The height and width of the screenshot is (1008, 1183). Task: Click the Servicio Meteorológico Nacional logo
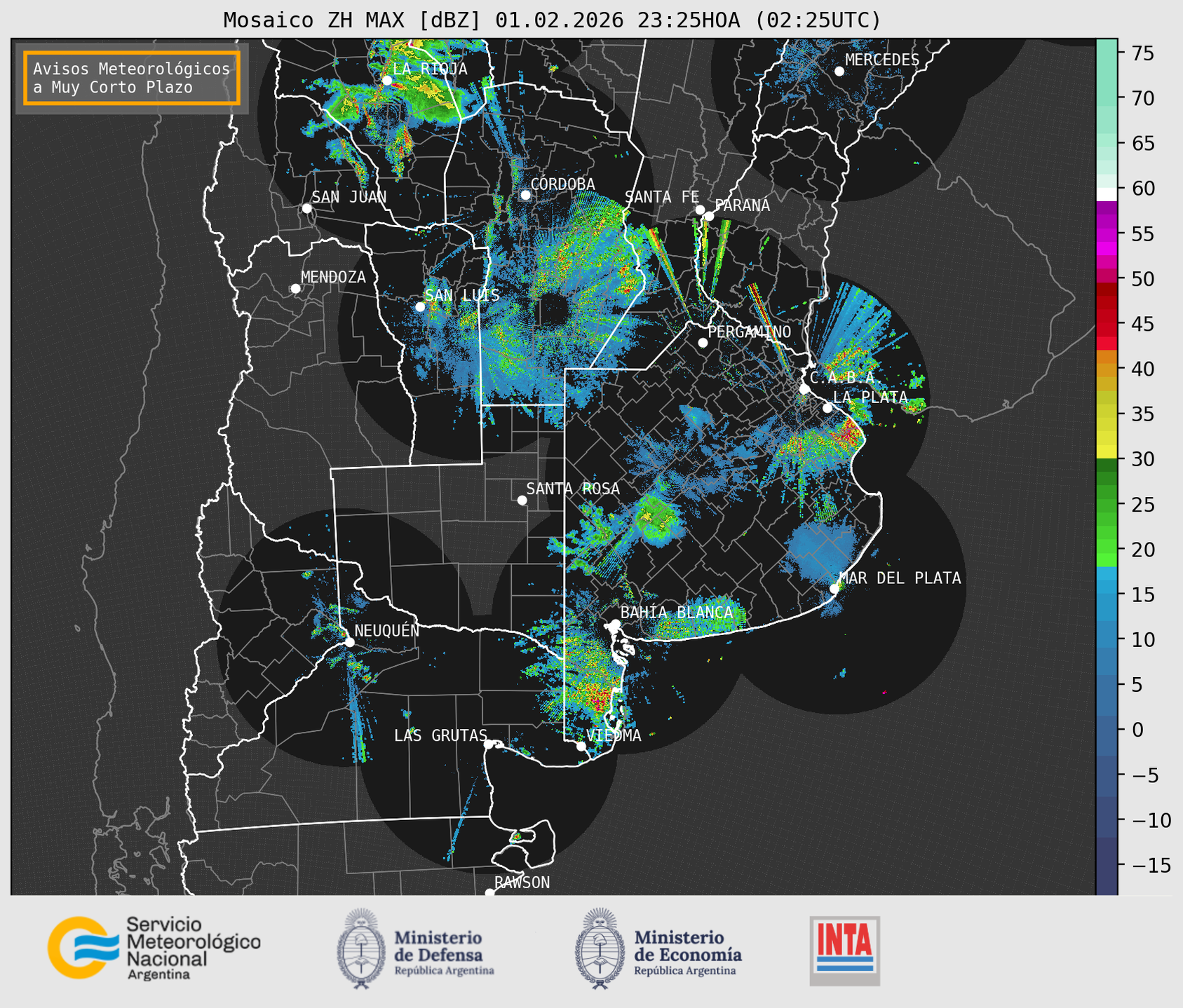coord(154,948)
